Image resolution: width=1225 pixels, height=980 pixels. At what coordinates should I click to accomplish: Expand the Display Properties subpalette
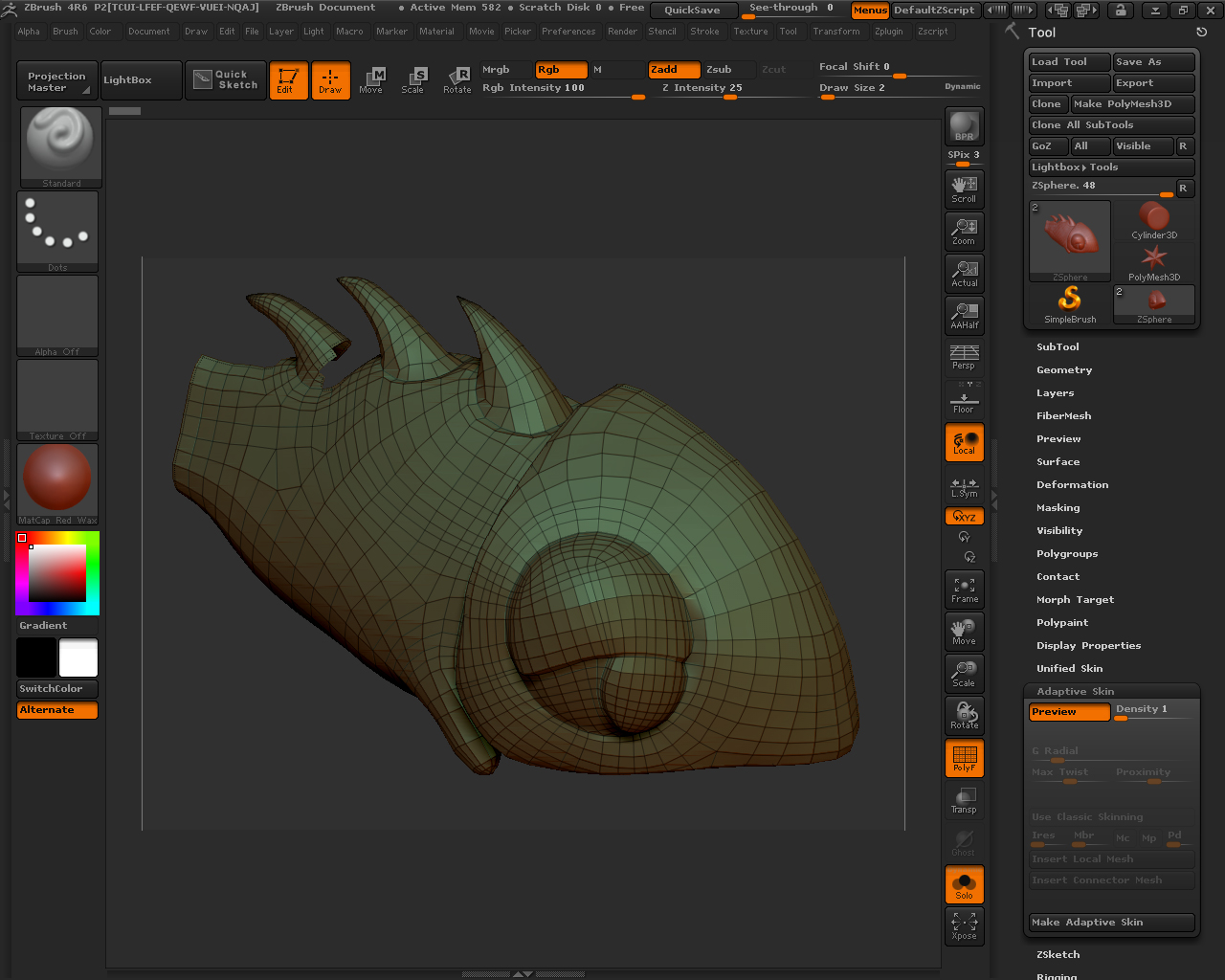pos(1088,645)
